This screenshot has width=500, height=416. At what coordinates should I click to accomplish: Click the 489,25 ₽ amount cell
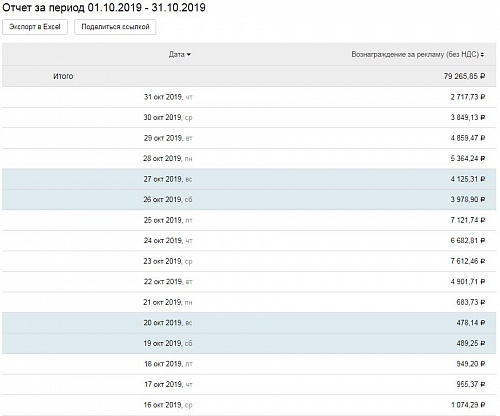pos(471,343)
